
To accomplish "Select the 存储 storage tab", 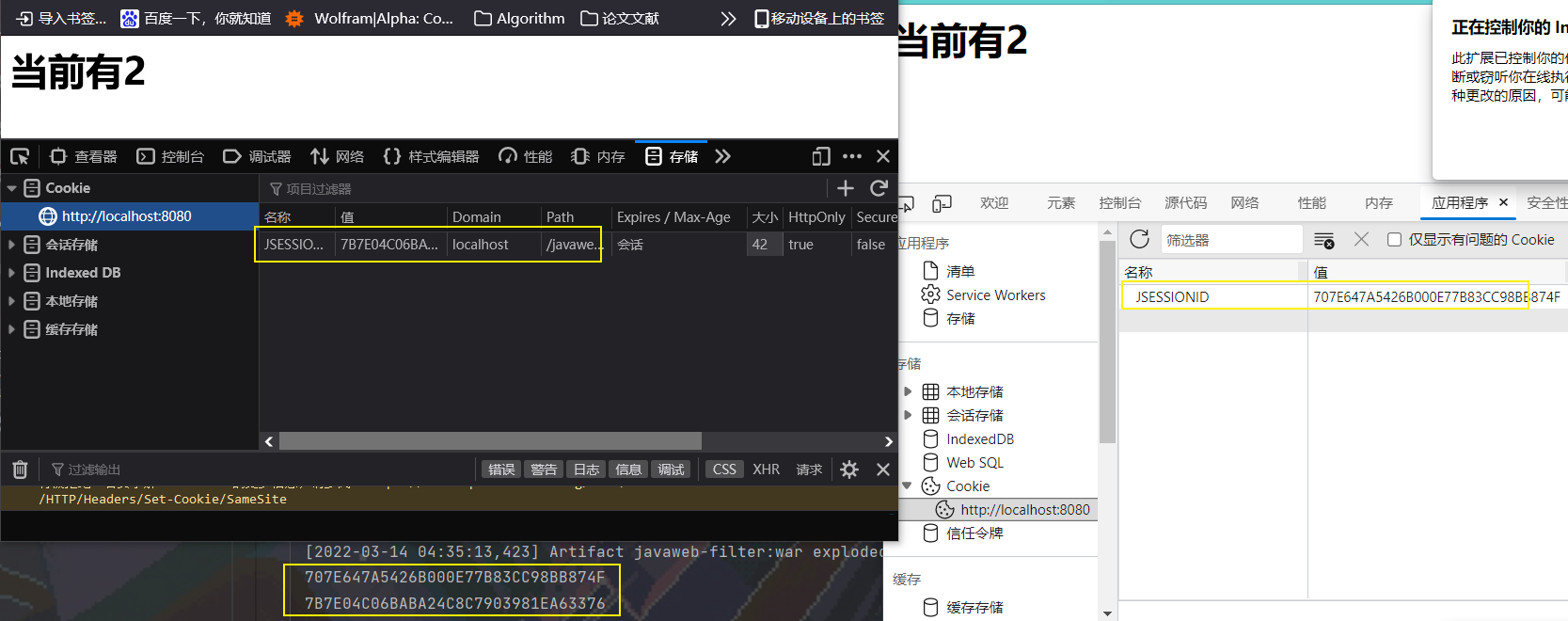I will [672, 156].
